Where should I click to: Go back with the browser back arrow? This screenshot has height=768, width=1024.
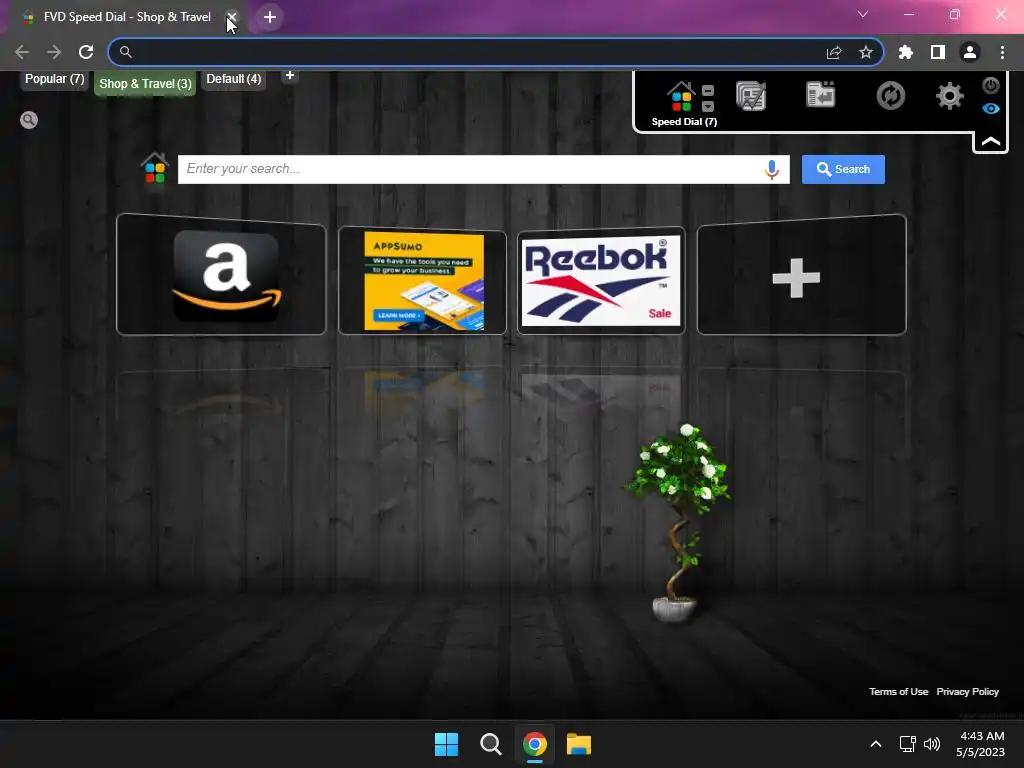click(22, 52)
